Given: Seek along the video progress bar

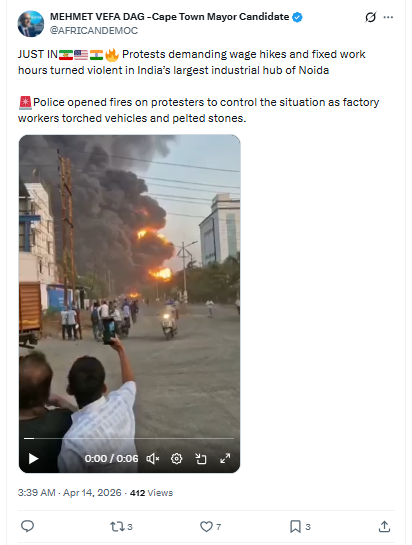Looking at the screenshot, I should point(129,439).
